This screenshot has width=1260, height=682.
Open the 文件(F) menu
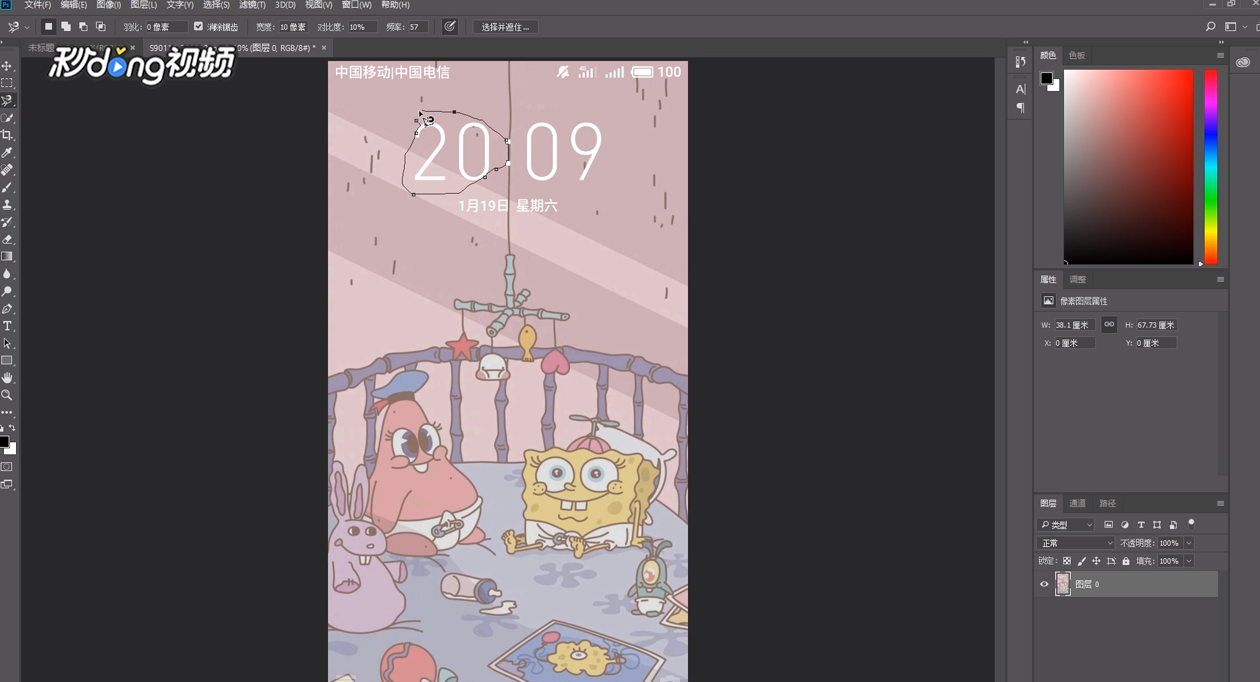tap(37, 5)
